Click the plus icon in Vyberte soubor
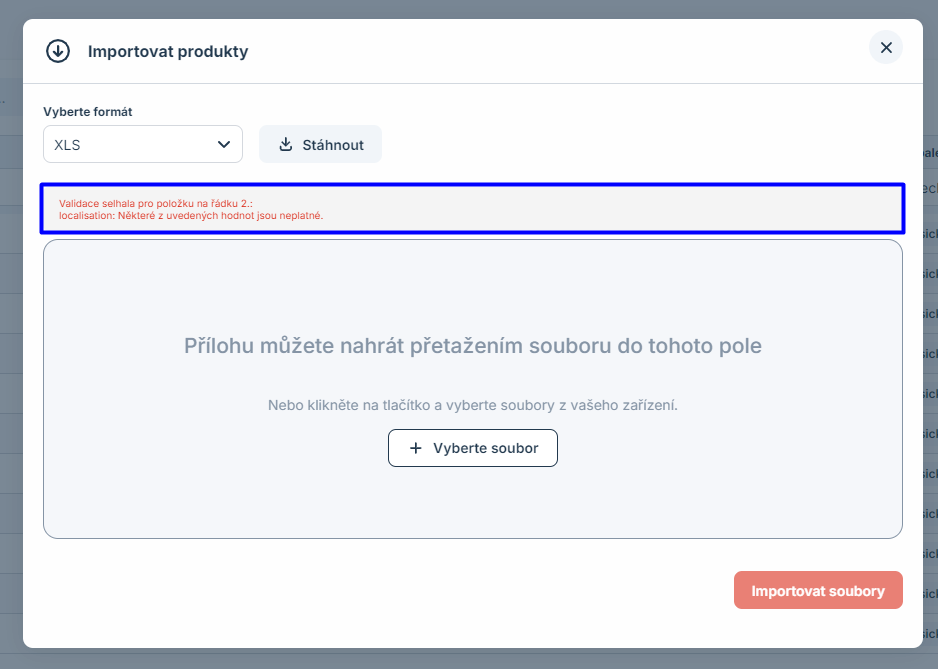Screen dimensions: 938x669 [x=416, y=448]
